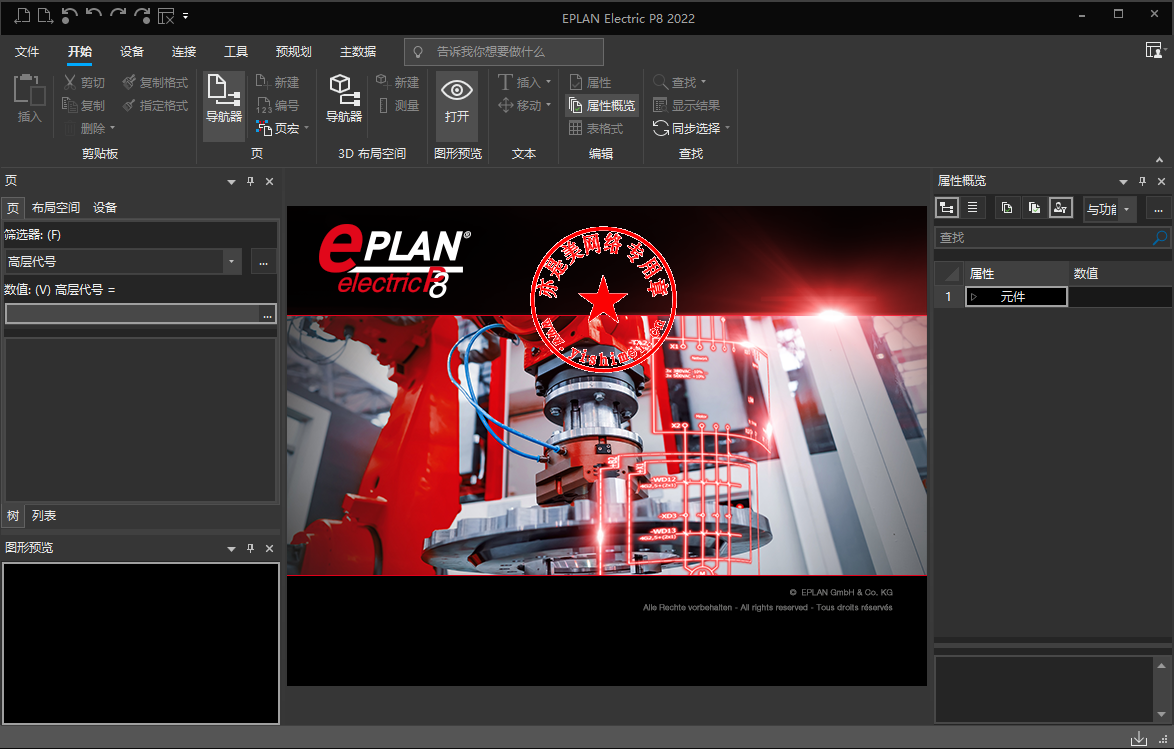Open the quick access toolbar customize arrow
1174x749 pixels.
(x=186, y=15)
